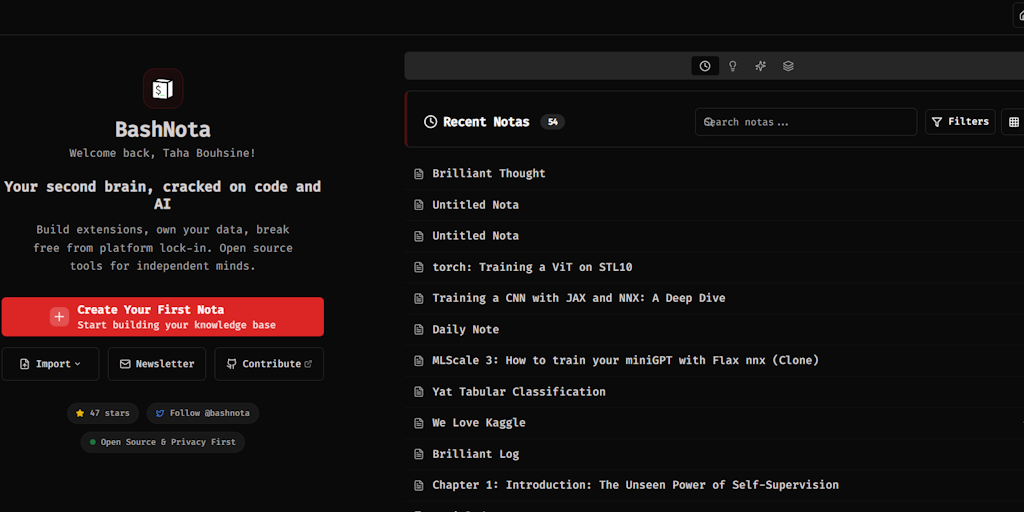
Task: Click document icon beside Yat Tabular Classification
Action: pyautogui.click(x=419, y=392)
